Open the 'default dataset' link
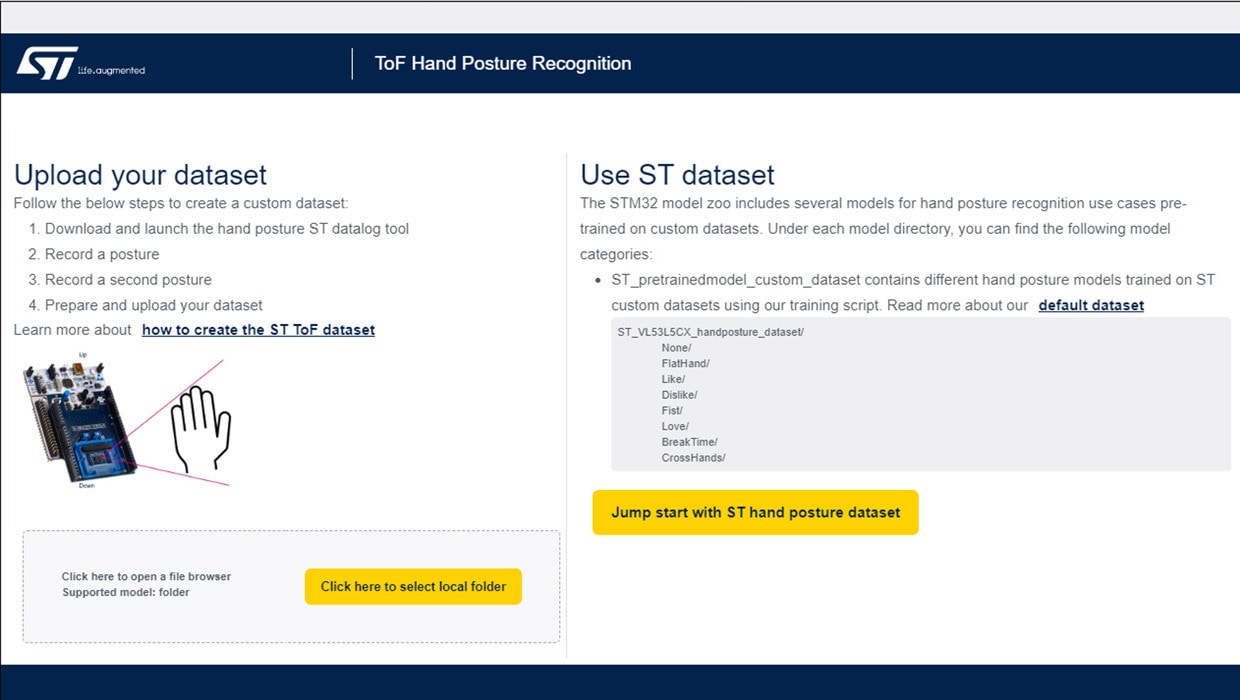This screenshot has width=1240, height=700. (x=1091, y=305)
